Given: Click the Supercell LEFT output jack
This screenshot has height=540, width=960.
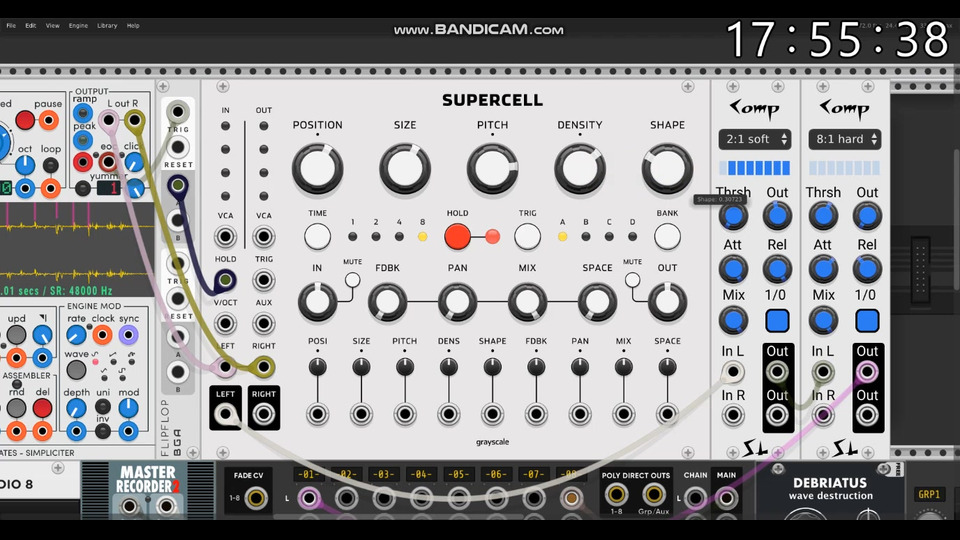Looking at the screenshot, I should coord(225,414).
